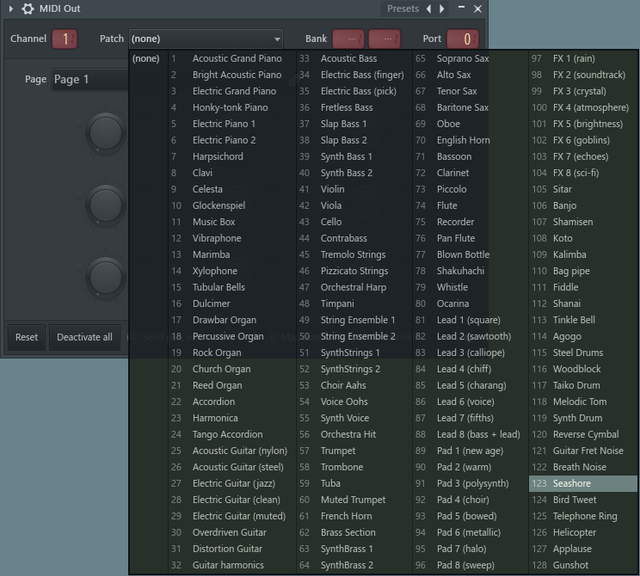Select Pad 1 (new age) patch
640x576 pixels.
(x=470, y=451)
